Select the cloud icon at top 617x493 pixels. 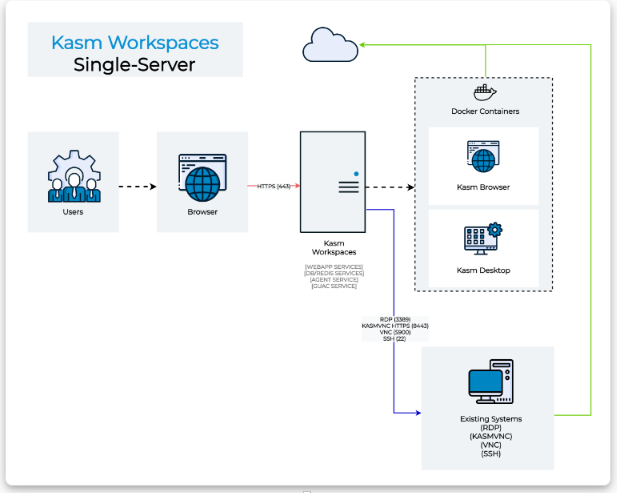pos(330,44)
